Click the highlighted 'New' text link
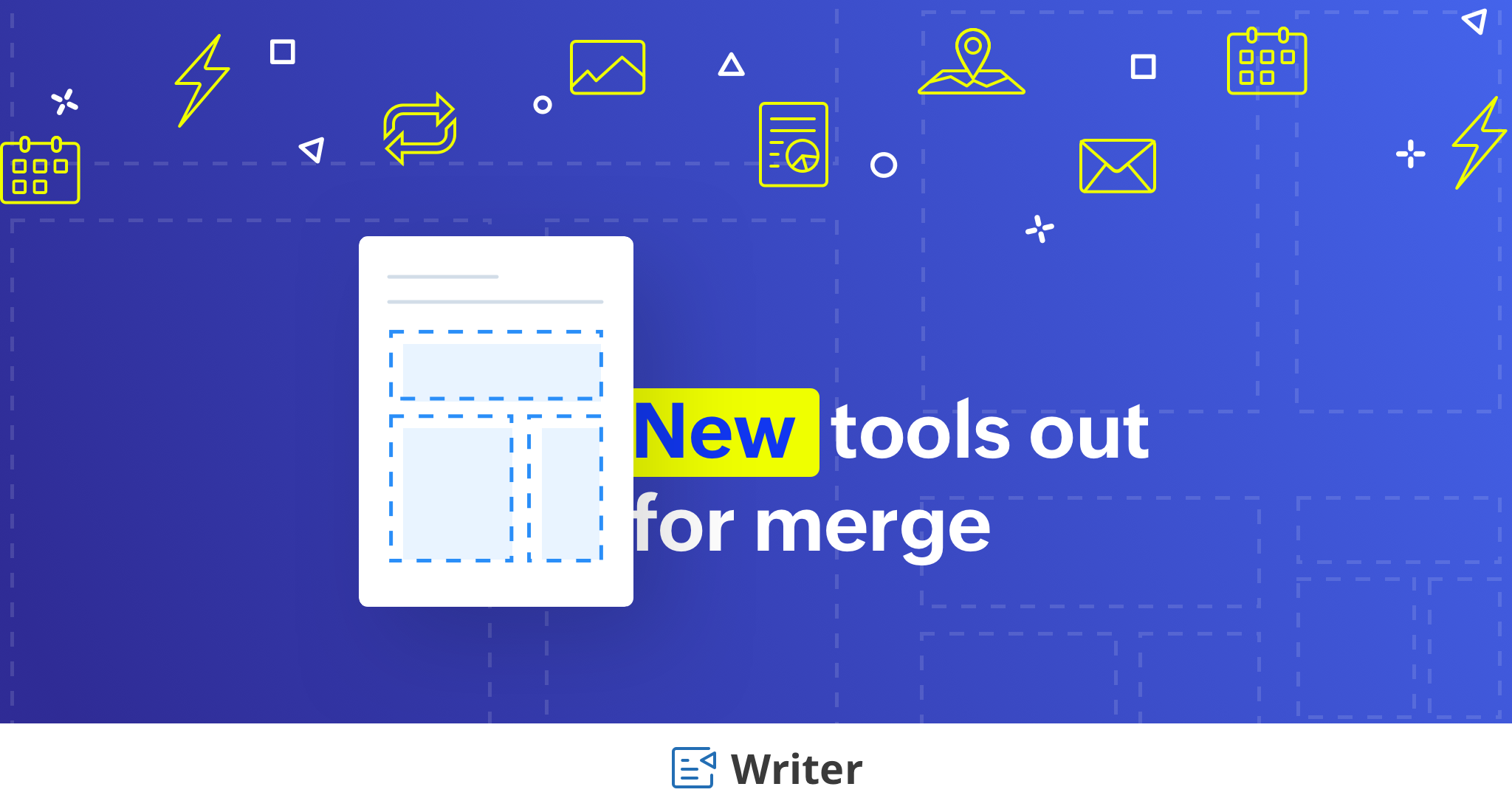1512x812 pixels. pyautogui.click(x=720, y=430)
